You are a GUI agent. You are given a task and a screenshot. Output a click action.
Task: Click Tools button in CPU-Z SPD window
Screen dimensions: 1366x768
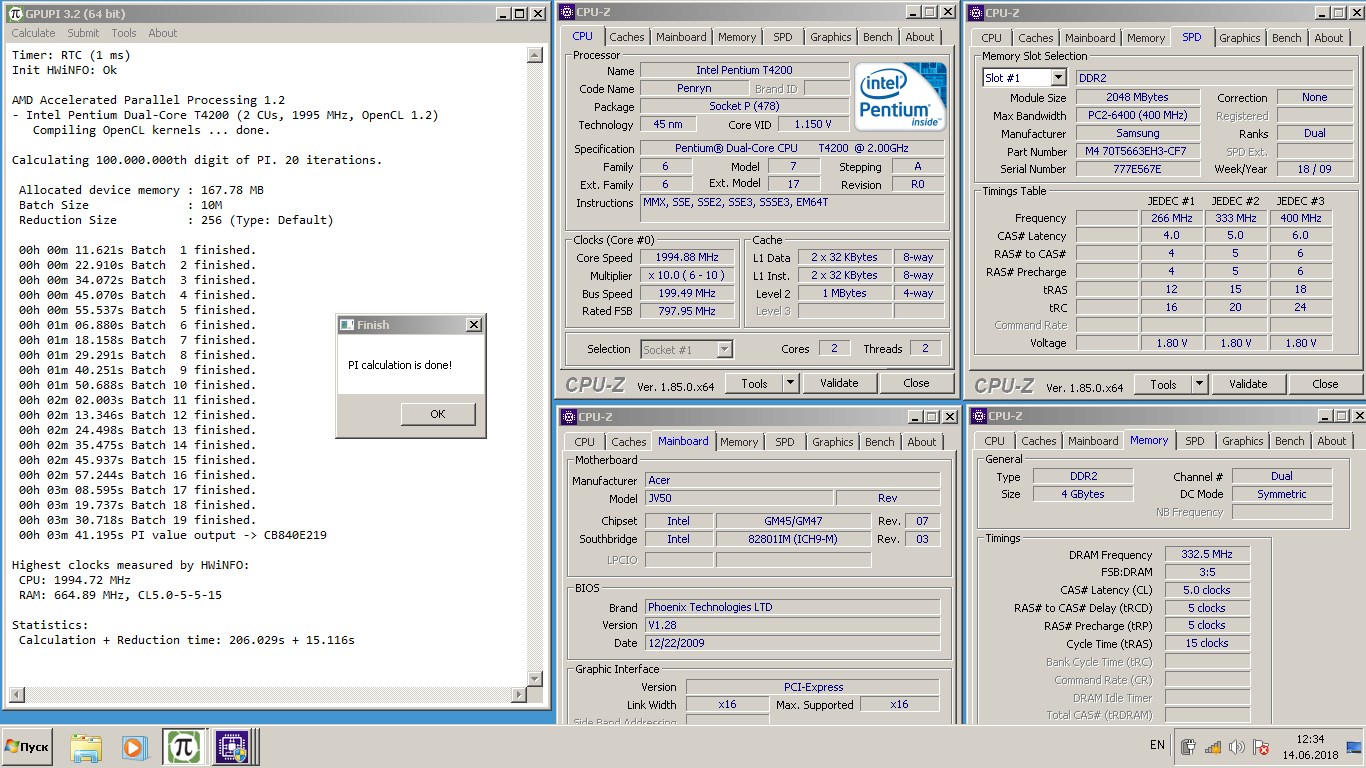tap(1163, 384)
